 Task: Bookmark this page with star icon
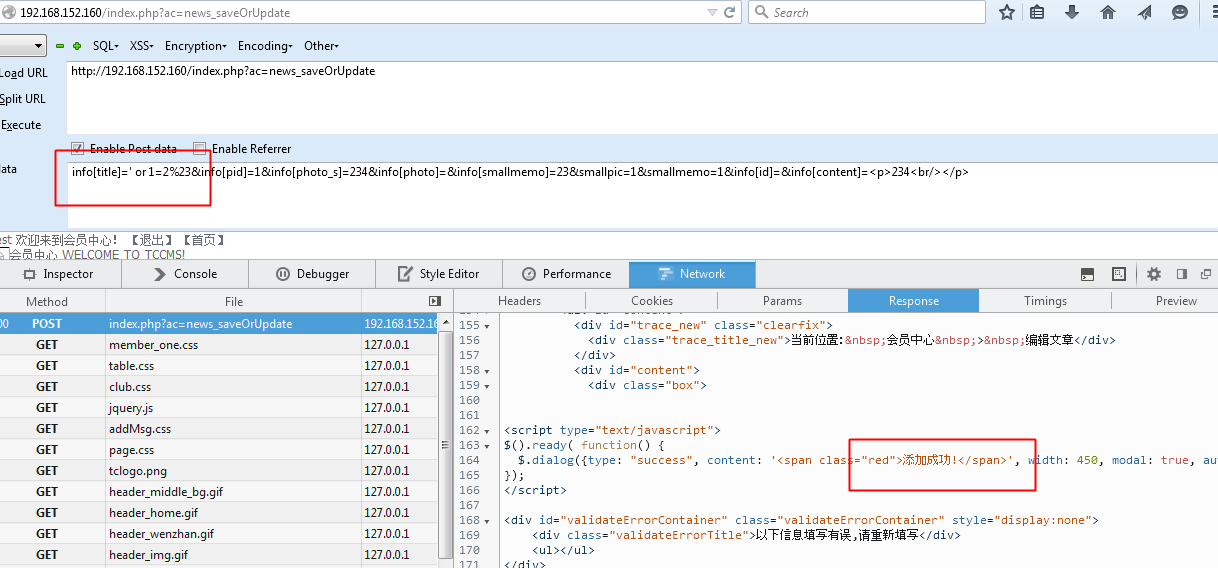click(x=1007, y=12)
